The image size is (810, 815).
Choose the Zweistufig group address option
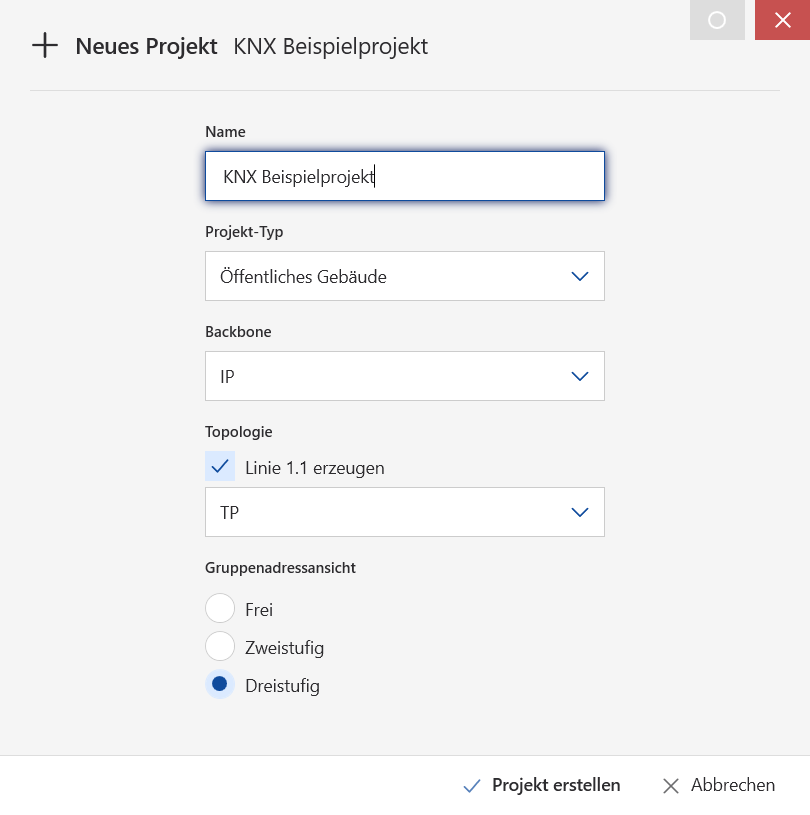coord(220,647)
